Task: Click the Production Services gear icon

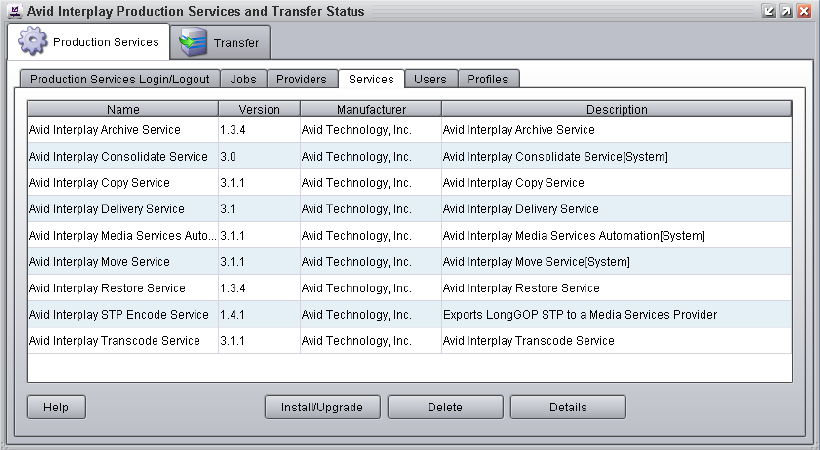Action: click(x=33, y=42)
